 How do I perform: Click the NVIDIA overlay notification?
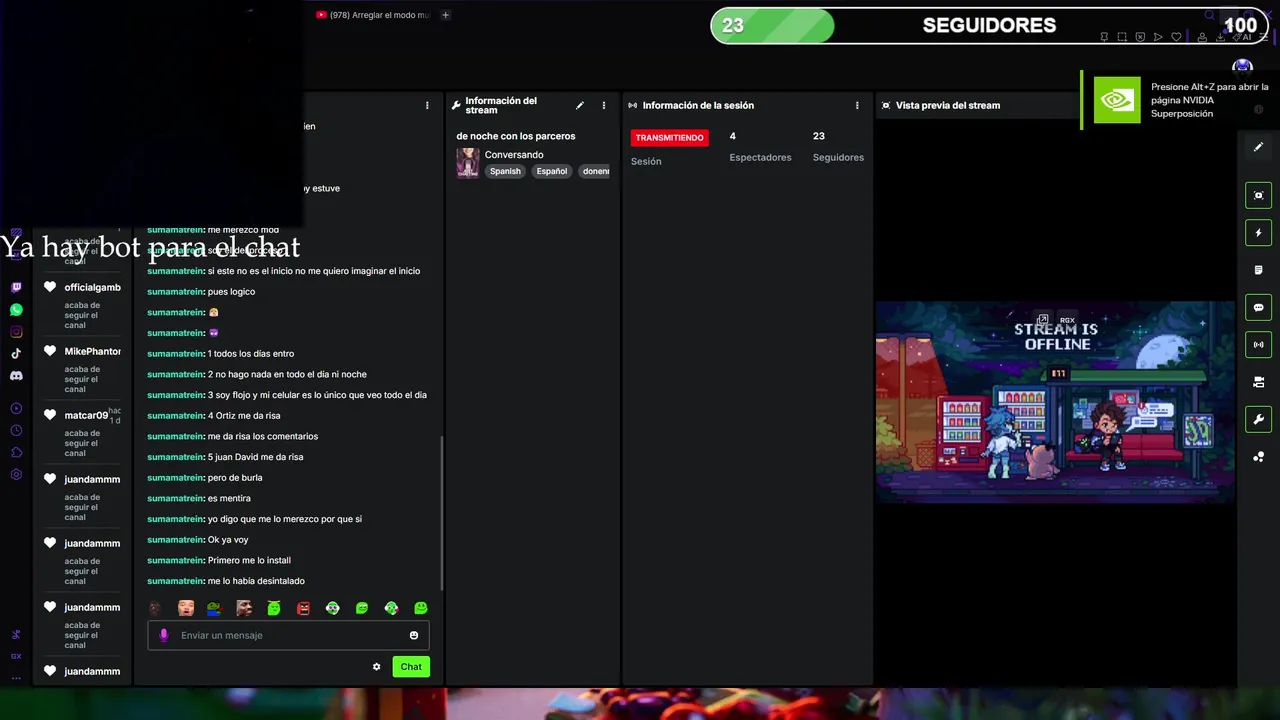pyautogui.click(x=1180, y=100)
